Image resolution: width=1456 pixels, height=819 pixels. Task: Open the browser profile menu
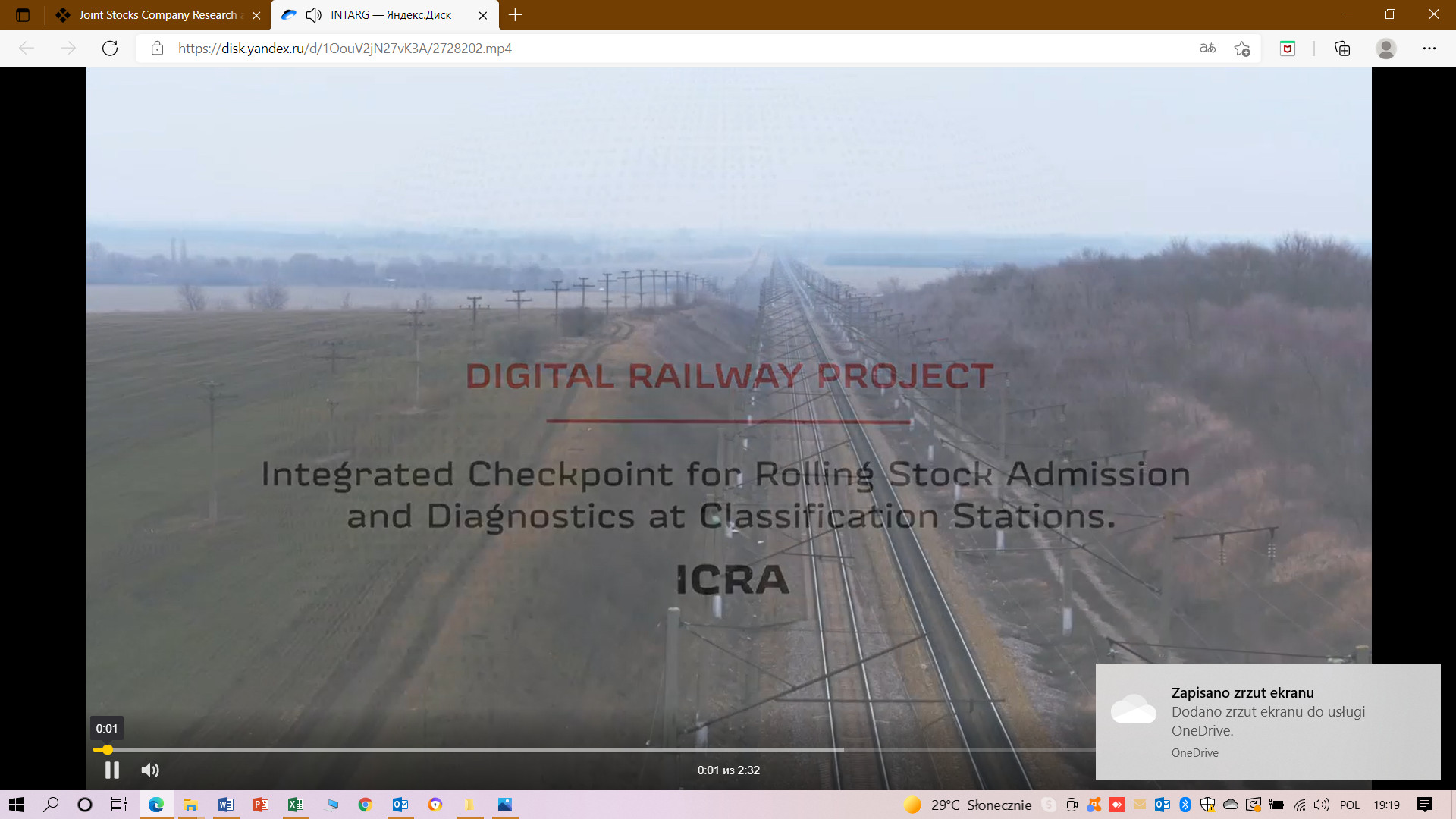pos(1386,49)
